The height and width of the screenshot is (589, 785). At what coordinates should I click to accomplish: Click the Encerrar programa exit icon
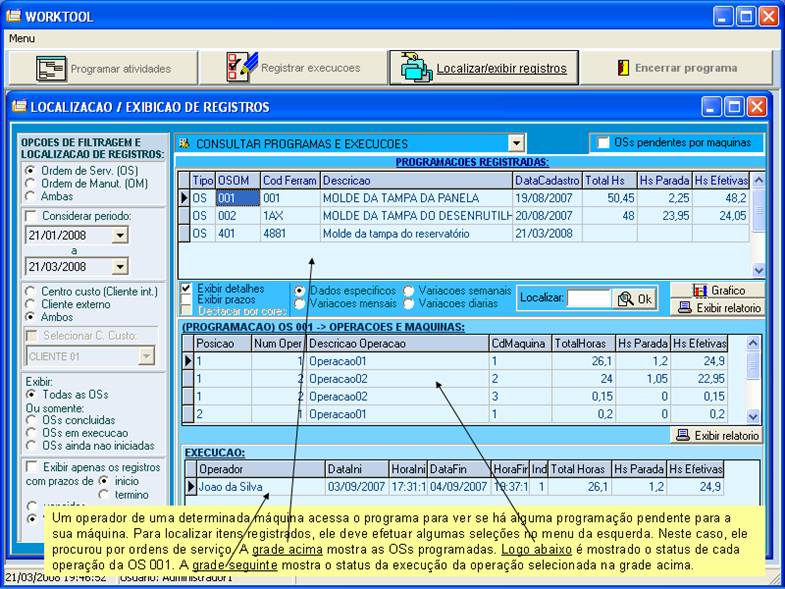point(623,68)
